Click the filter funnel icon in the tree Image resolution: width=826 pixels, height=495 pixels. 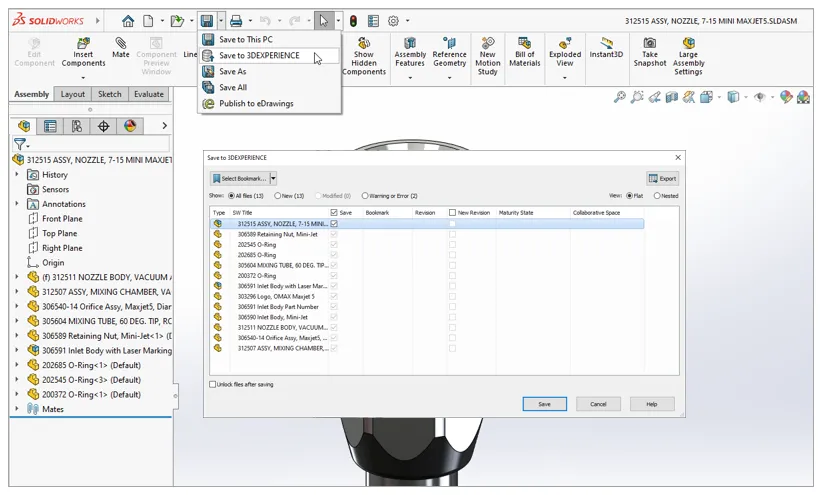pyautogui.click(x=20, y=144)
